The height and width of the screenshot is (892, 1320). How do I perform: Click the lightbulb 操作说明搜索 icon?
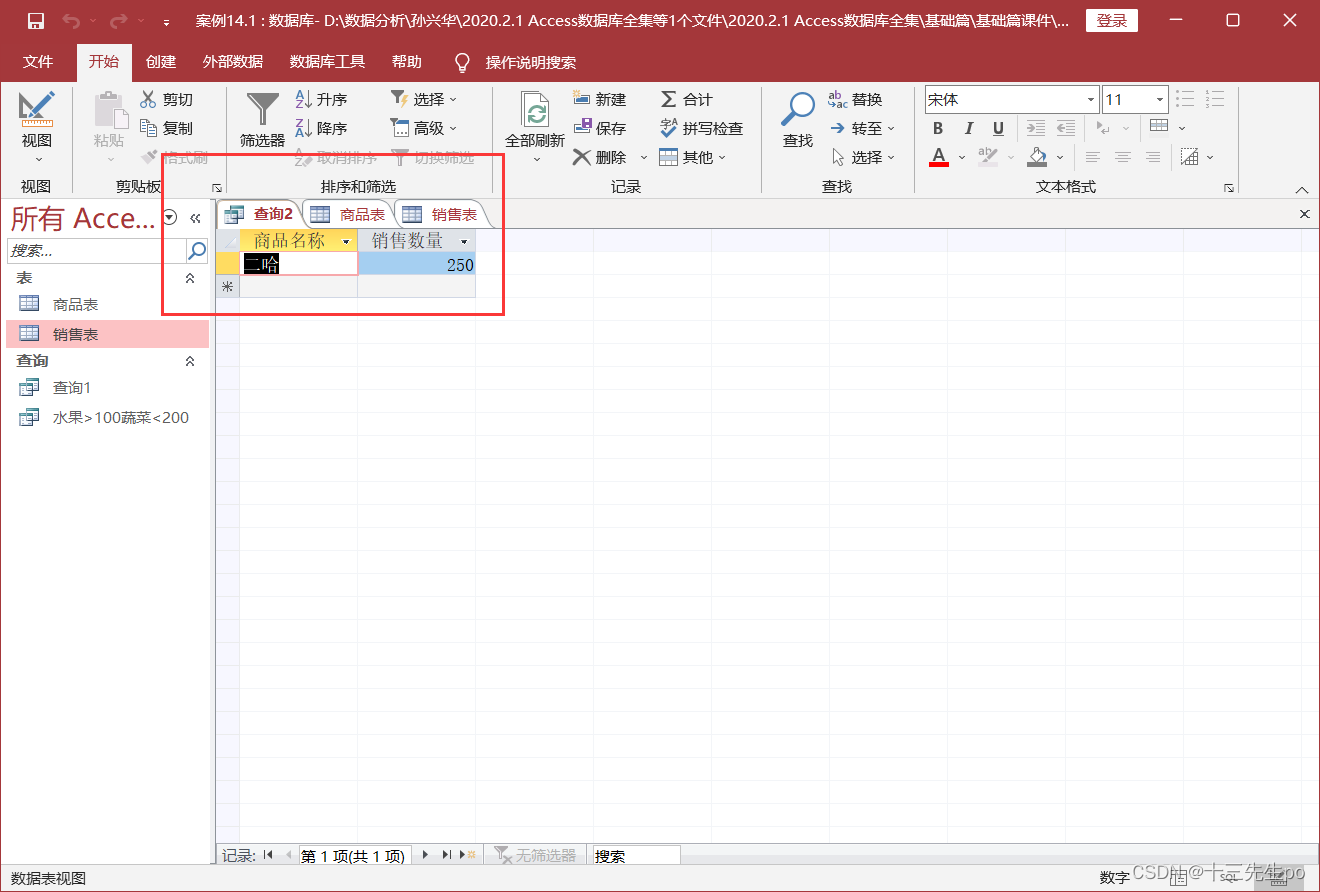462,62
